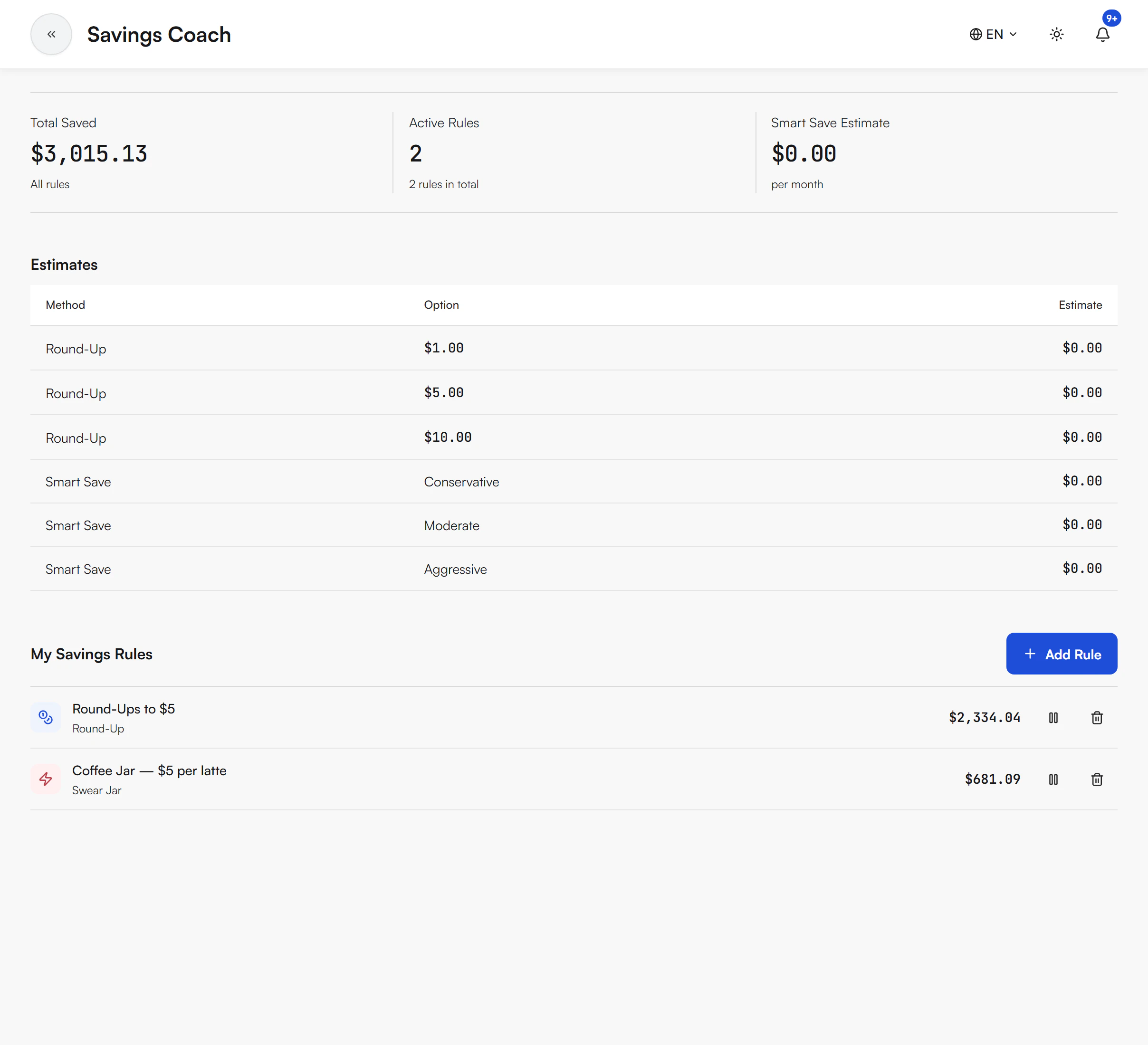Select the Round-Up $10.00 option cell
Image resolution: width=1148 pixels, height=1045 pixels.
[x=448, y=437]
